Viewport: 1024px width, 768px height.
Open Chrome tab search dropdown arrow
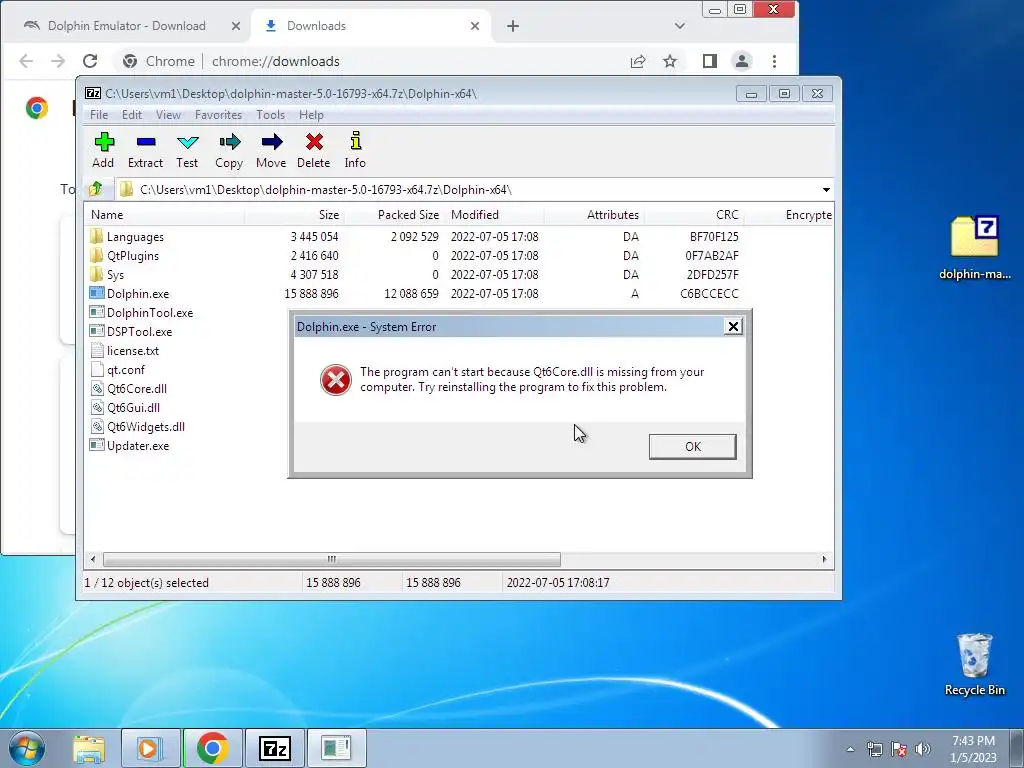click(679, 26)
